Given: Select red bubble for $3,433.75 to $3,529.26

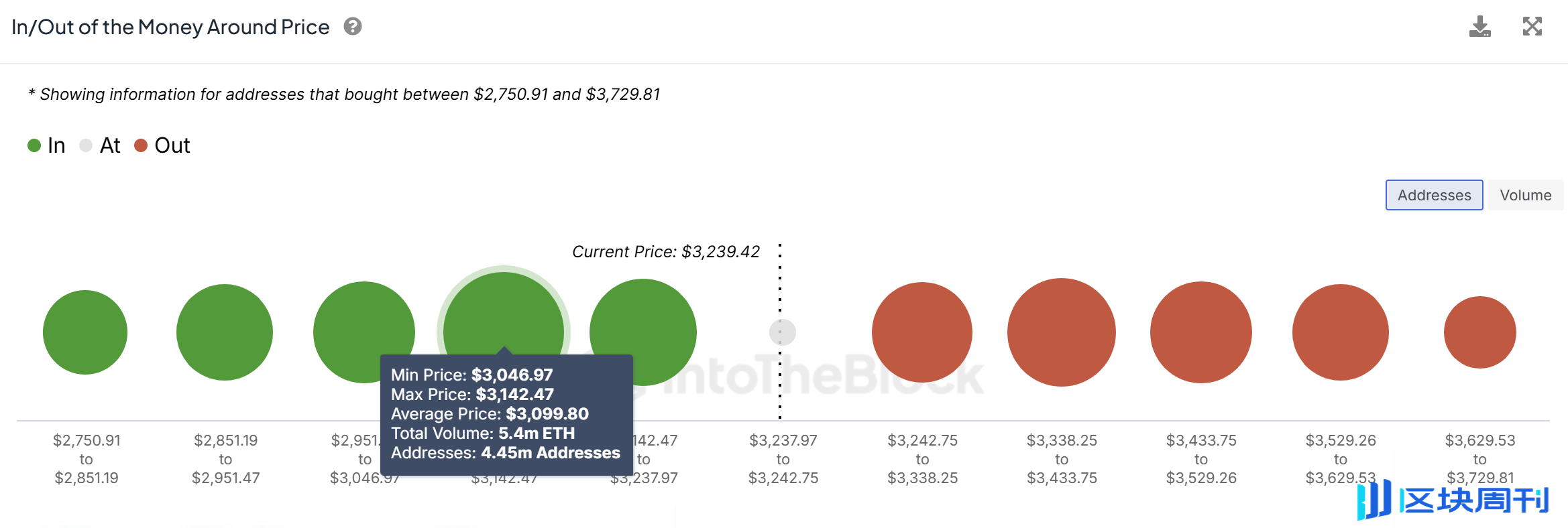Looking at the screenshot, I should point(1201,332).
